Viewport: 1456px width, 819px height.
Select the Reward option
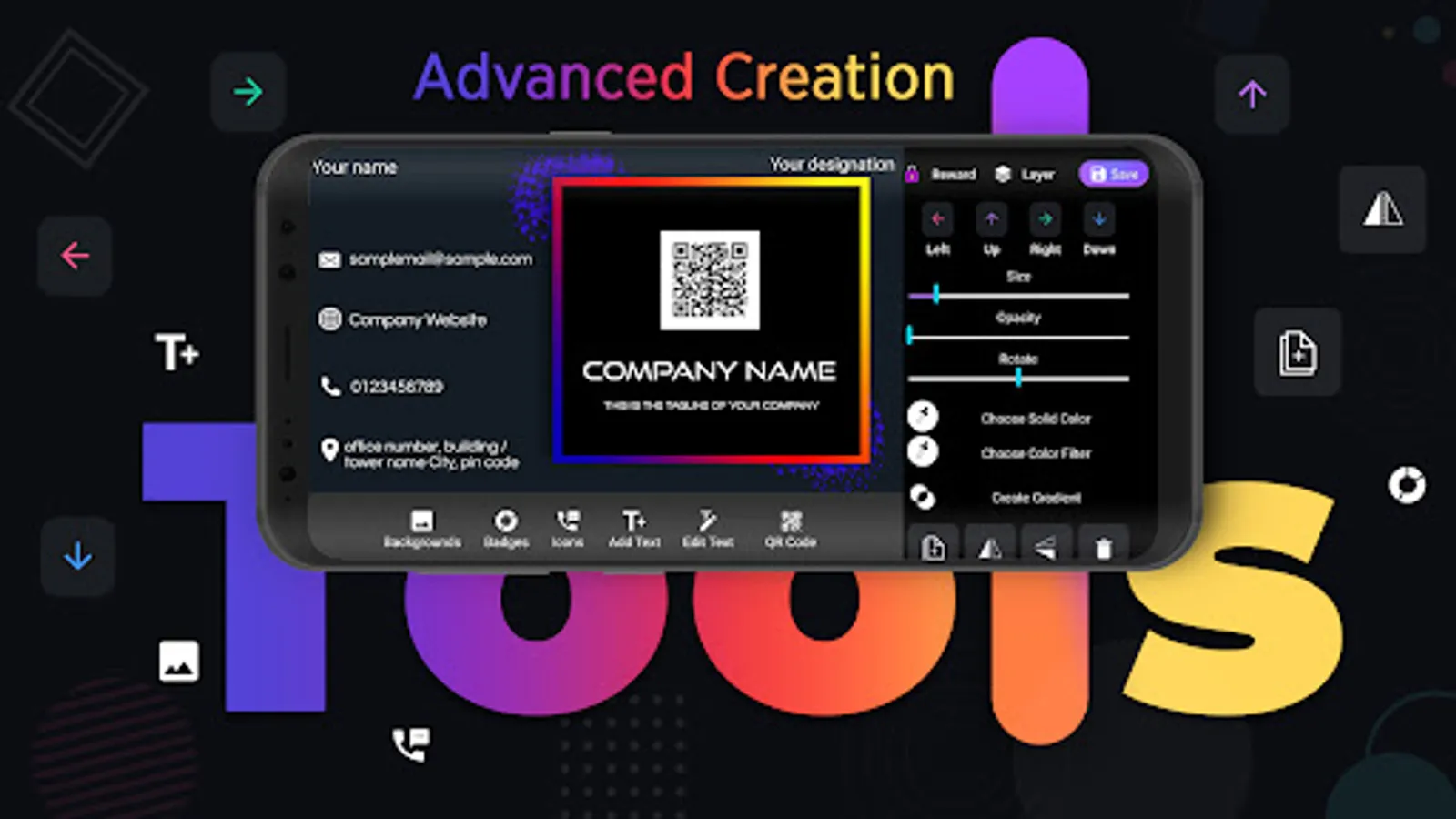(955, 175)
